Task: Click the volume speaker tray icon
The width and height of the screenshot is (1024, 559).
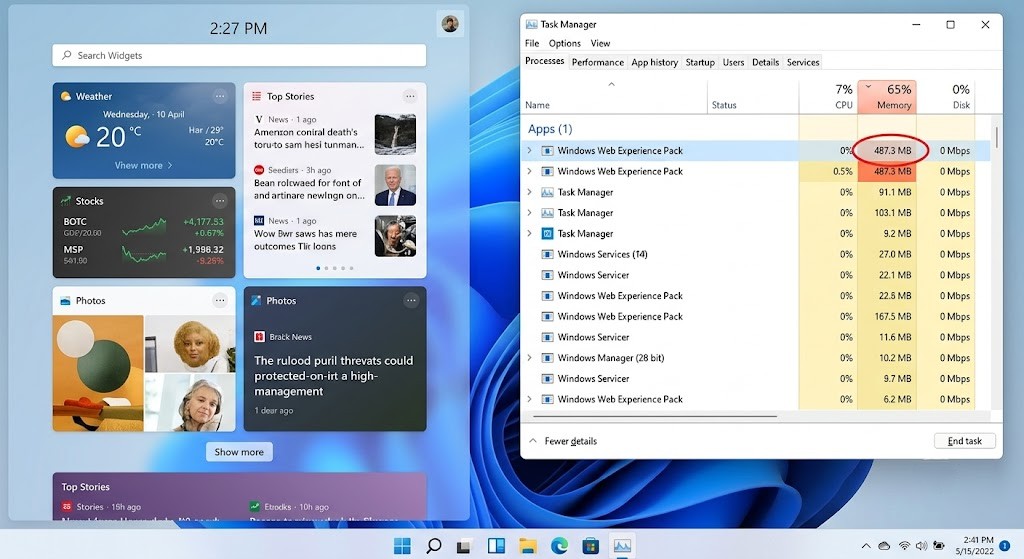Action: [921, 545]
